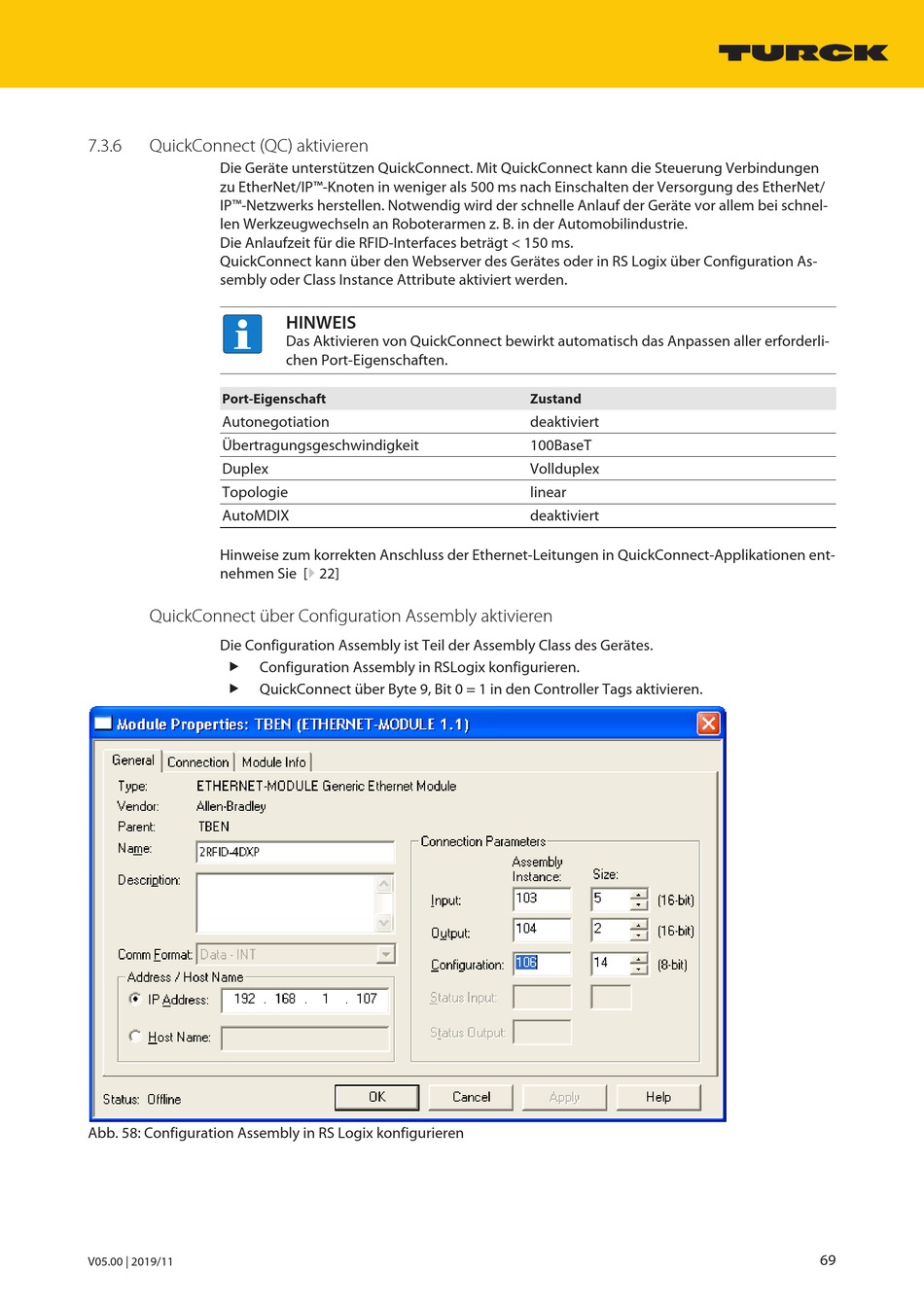Screen dimensions: 924x1306
Task: Confirm the dialog with OK
Action: (x=376, y=1097)
